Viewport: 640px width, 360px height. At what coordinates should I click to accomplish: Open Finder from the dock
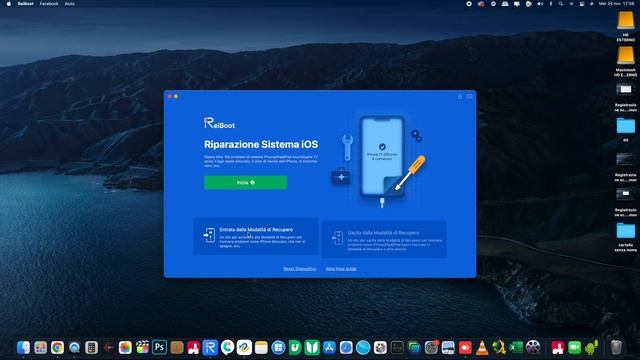click(23, 347)
